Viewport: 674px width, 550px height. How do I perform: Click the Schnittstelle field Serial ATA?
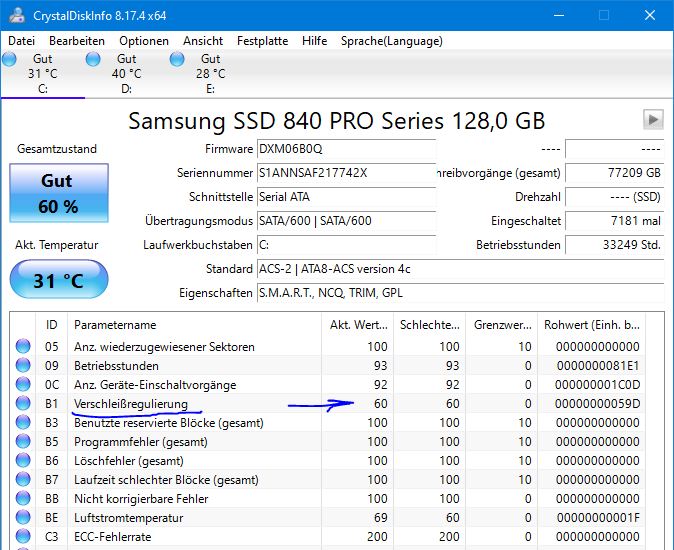point(346,197)
